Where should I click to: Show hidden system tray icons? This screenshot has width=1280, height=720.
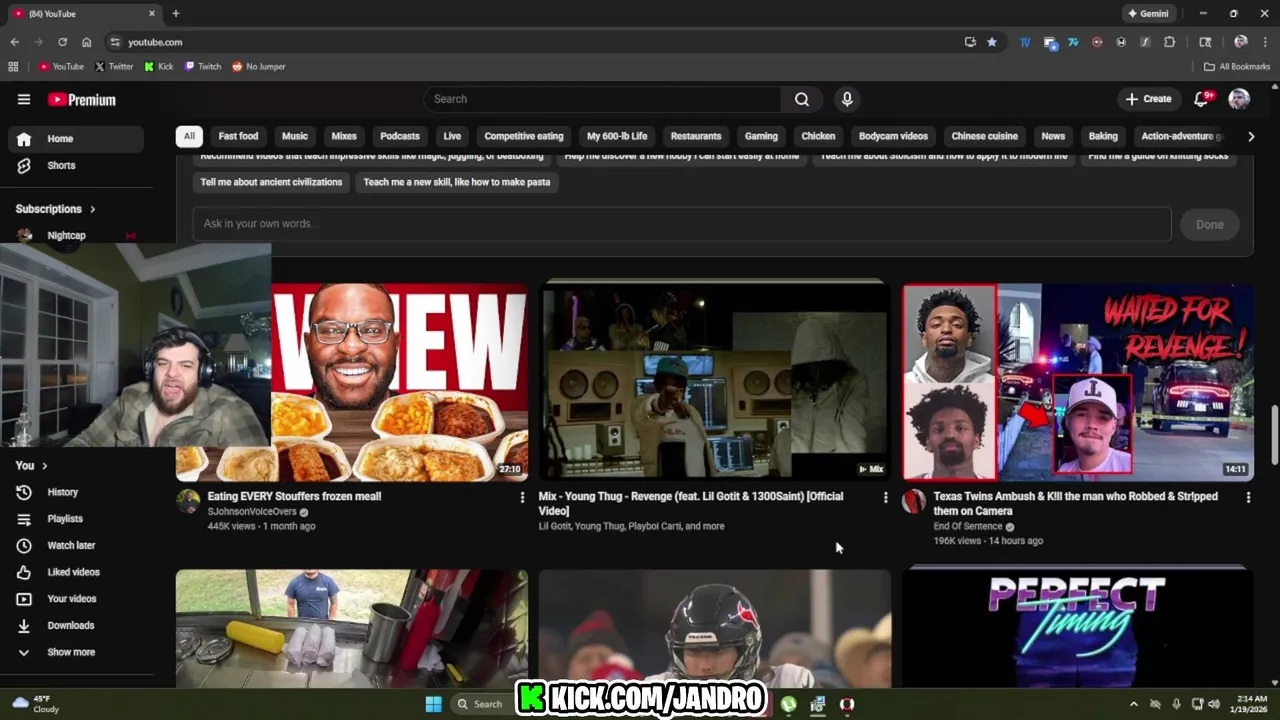click(x=1134, y=704)
